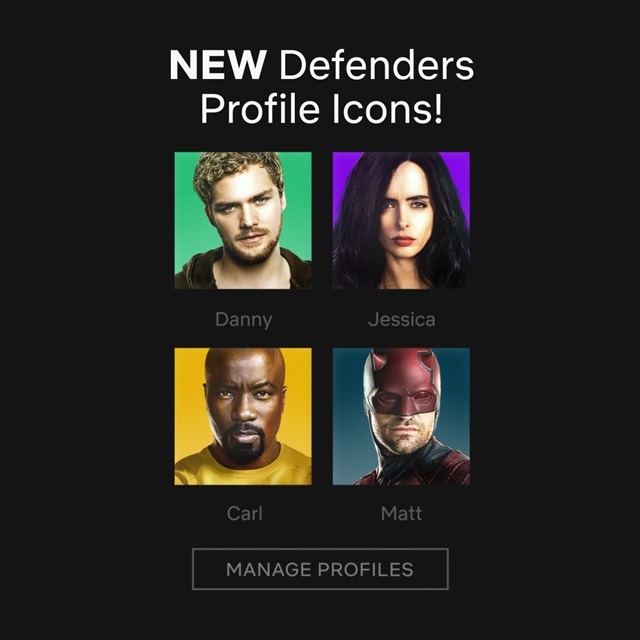The height and width of the screenshot is (640, 640).
Task: Click the "Danny" profile name label
Action: click(x=244, y=320)
